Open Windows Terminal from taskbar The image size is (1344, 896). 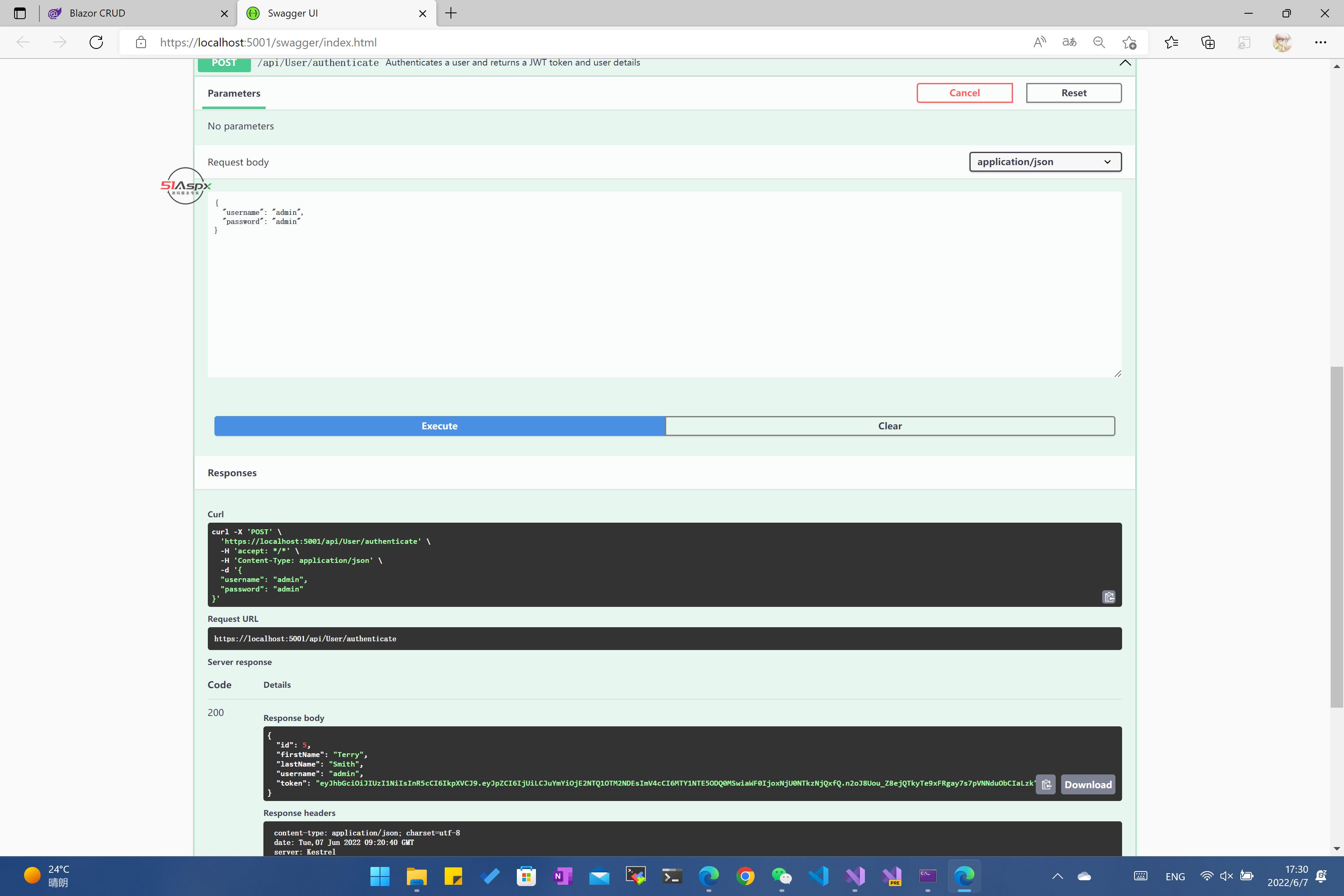[672, 876]
